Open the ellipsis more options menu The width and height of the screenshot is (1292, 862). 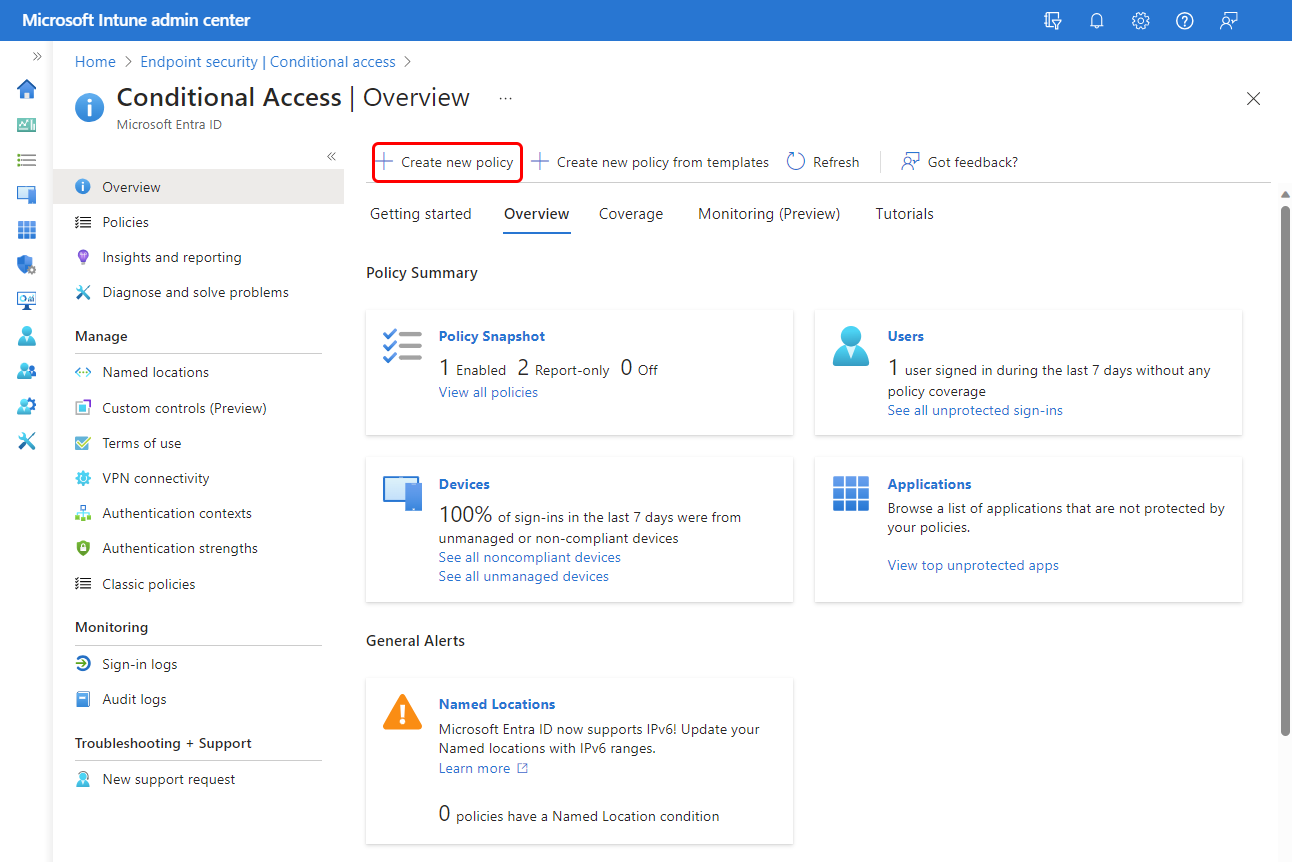pyautogui.click(x=505, y=98)
